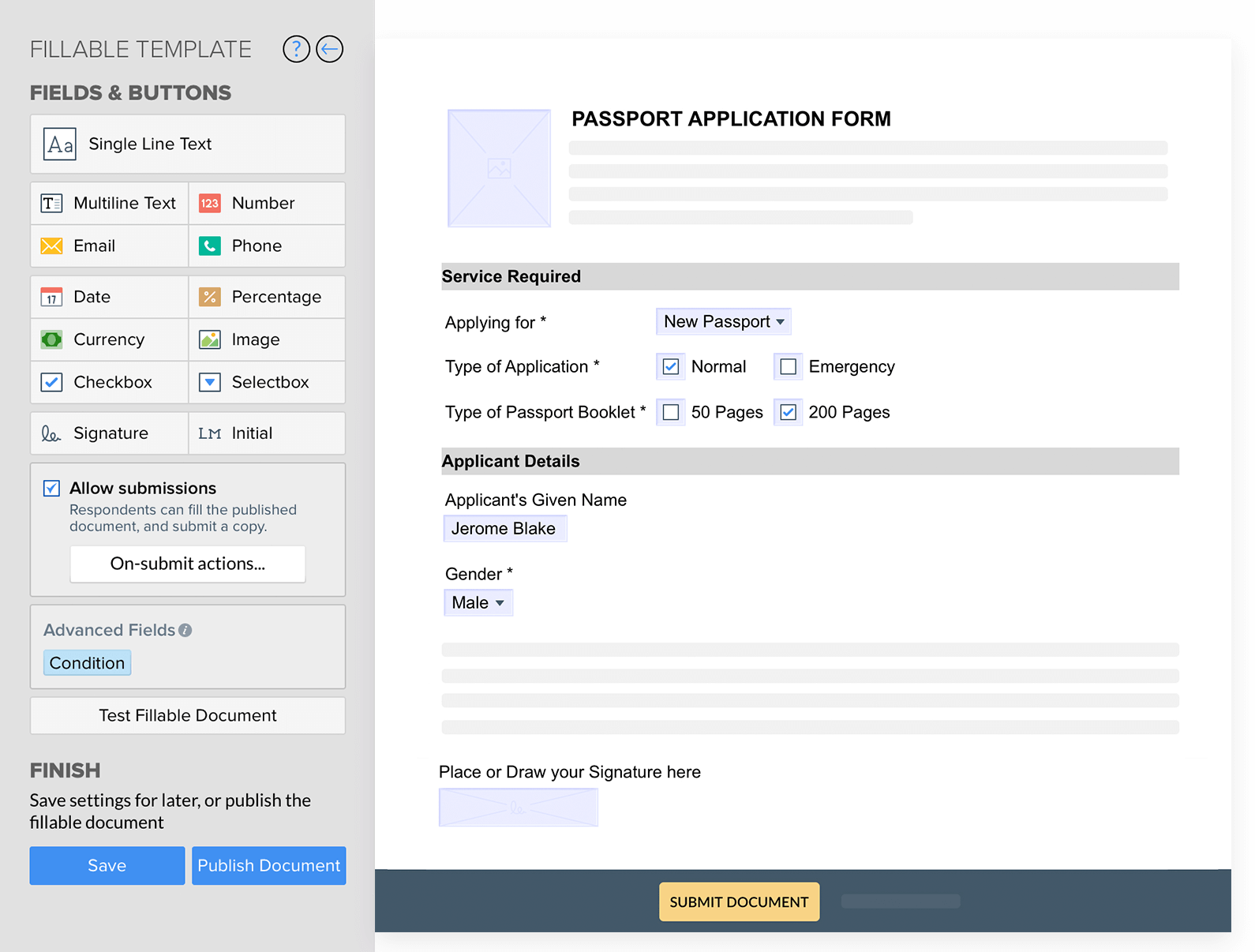The width and height of the screenshot is (1255, 952).
Task: Add a Number field
Action: click(x=267, y=204)
